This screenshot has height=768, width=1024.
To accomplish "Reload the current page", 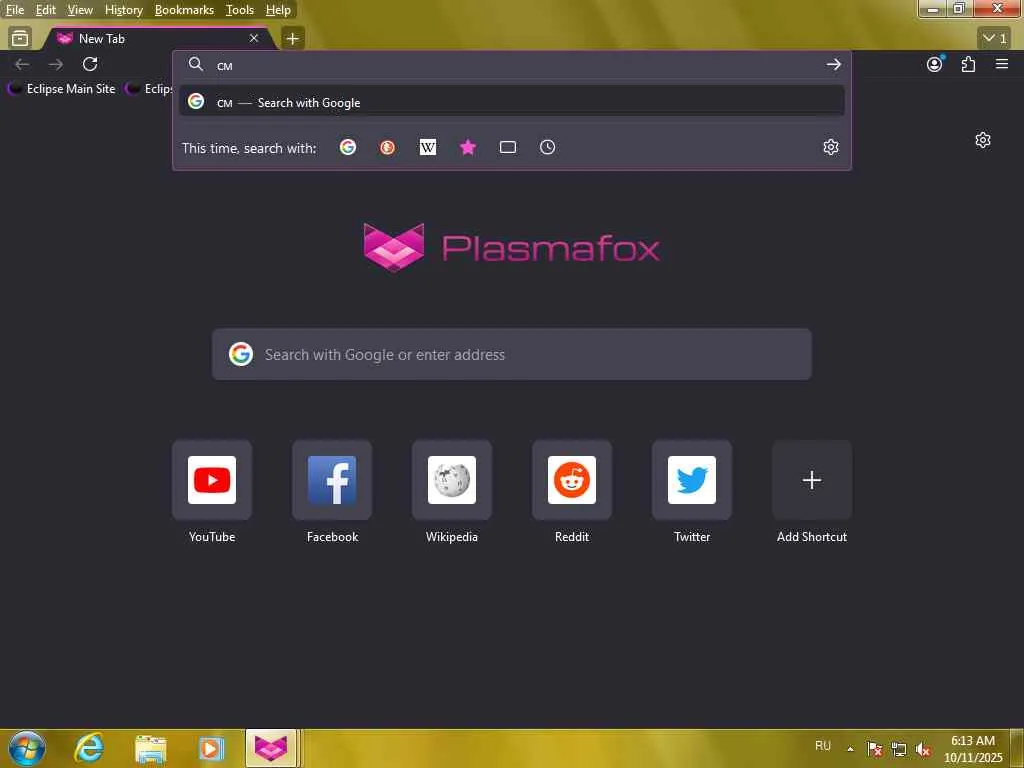I will (90, 64).
